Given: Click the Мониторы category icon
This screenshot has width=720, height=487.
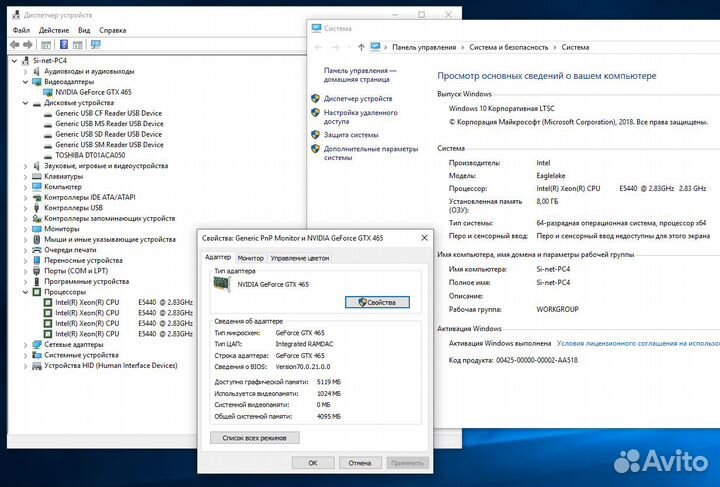Looking at the screenshot, I should click(37, 229).
